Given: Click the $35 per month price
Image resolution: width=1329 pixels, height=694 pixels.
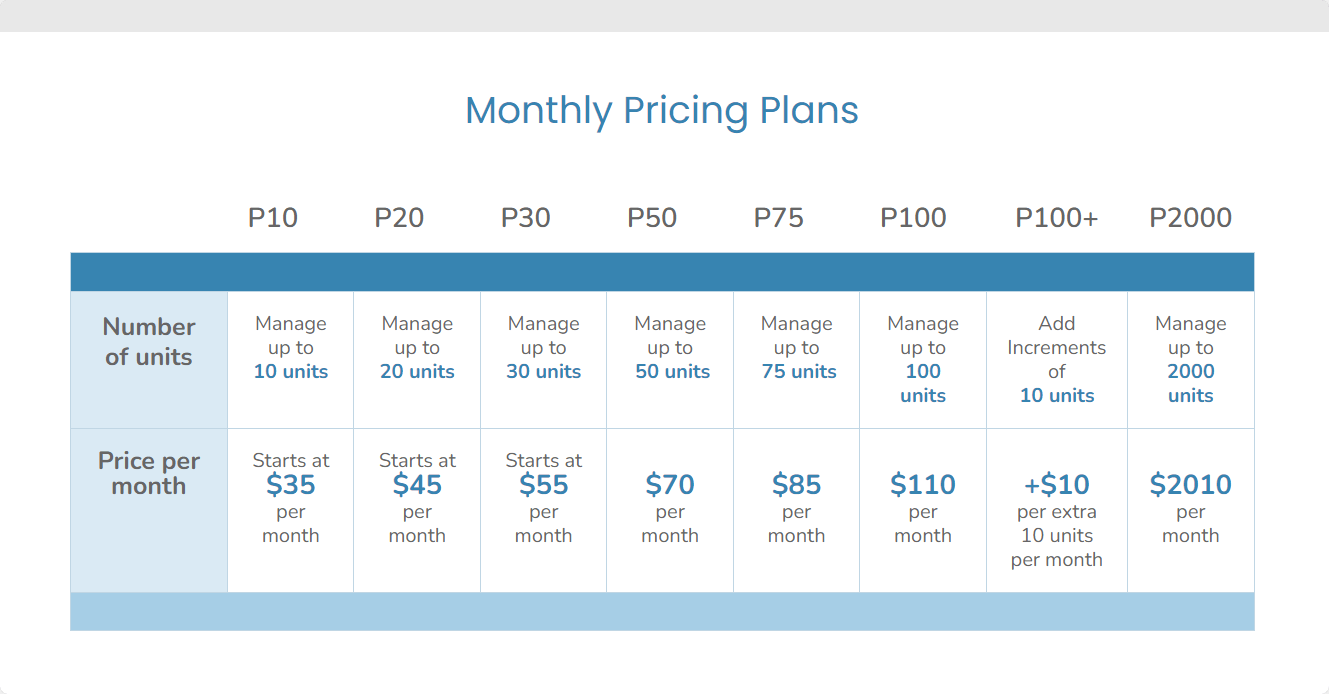Looking at the screenshot, I should (x=291, y=485).
